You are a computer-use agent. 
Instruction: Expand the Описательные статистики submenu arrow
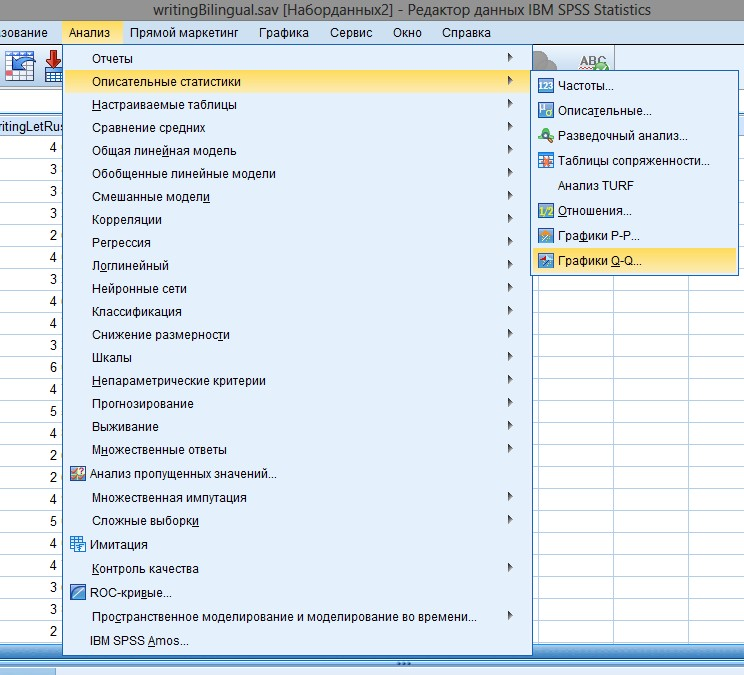[x=510, y=81]
